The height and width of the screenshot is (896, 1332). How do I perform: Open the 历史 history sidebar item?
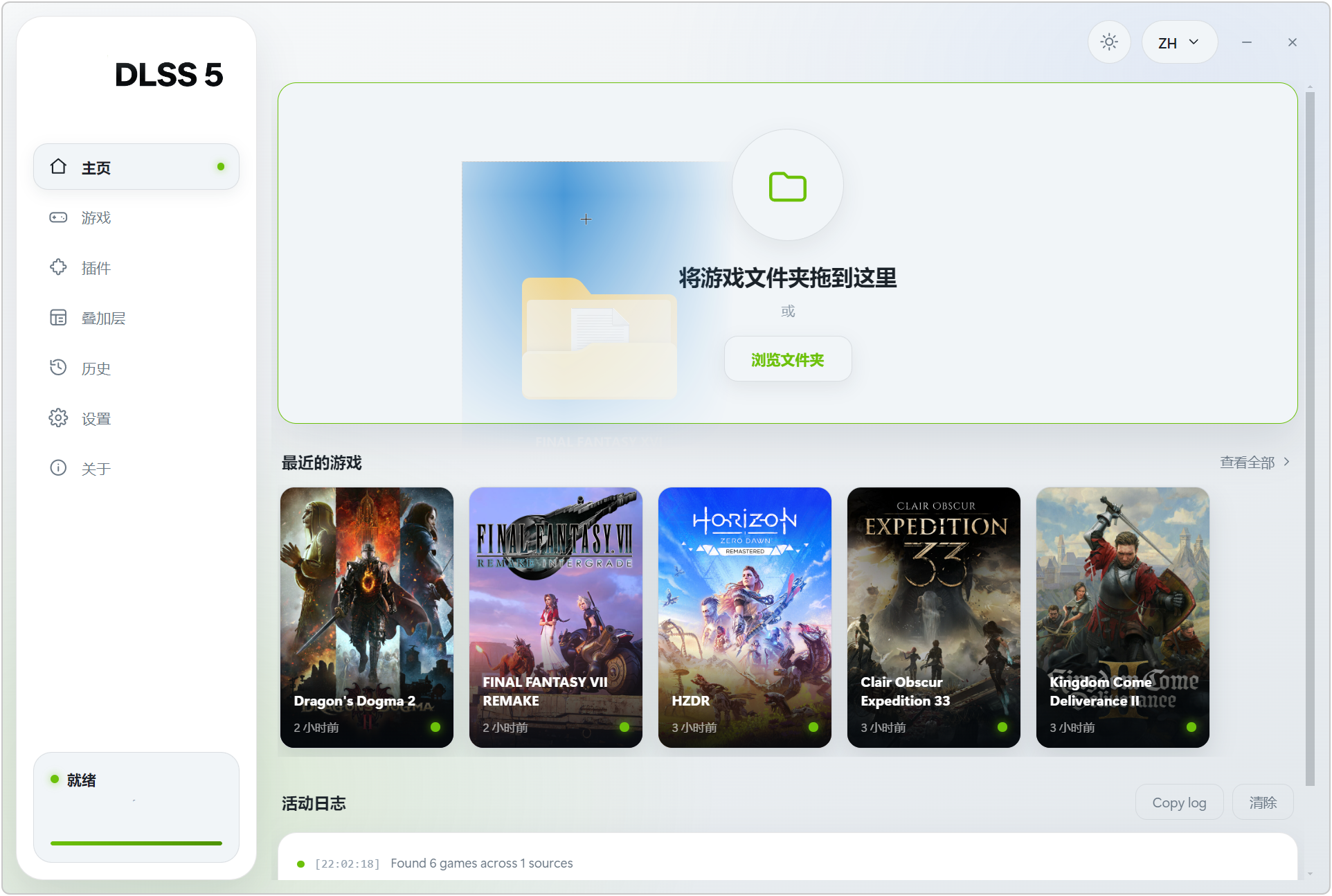(136, 368)
